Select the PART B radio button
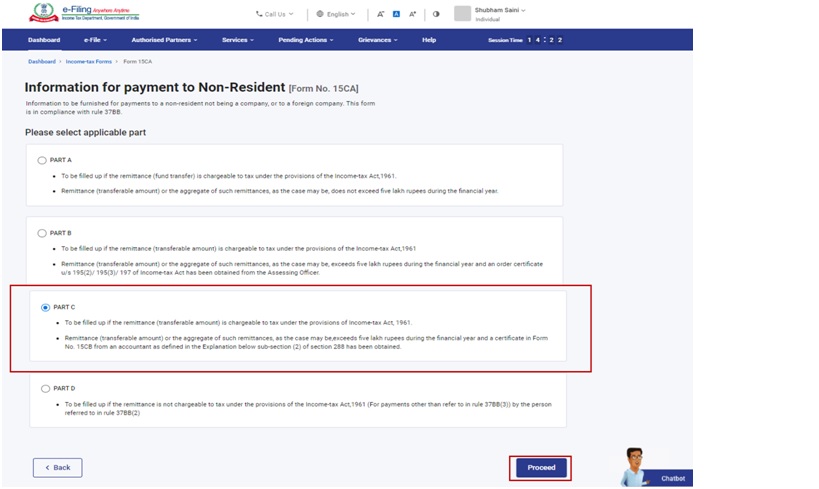The width and height of the screenshot is (819, 489). click(42, 233)
